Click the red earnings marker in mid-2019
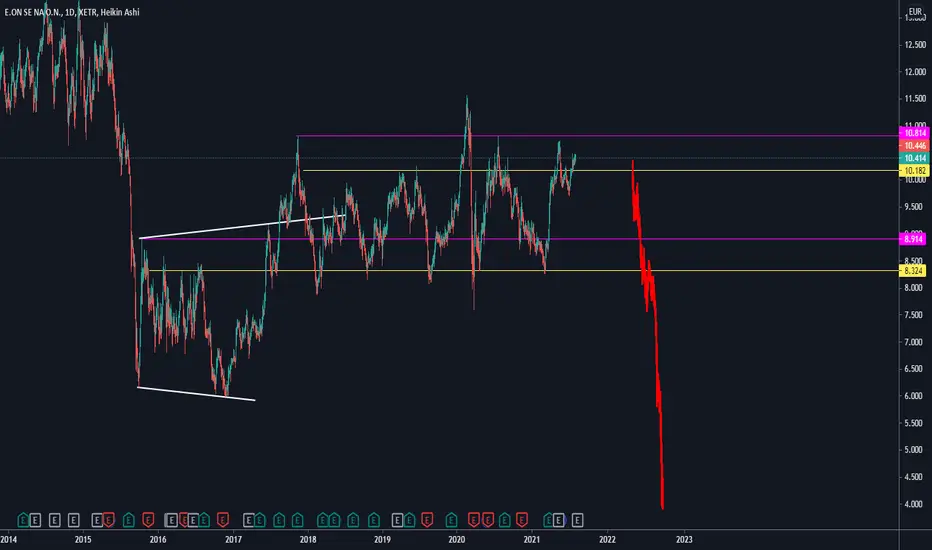932x550 pixels. (427, 520)
